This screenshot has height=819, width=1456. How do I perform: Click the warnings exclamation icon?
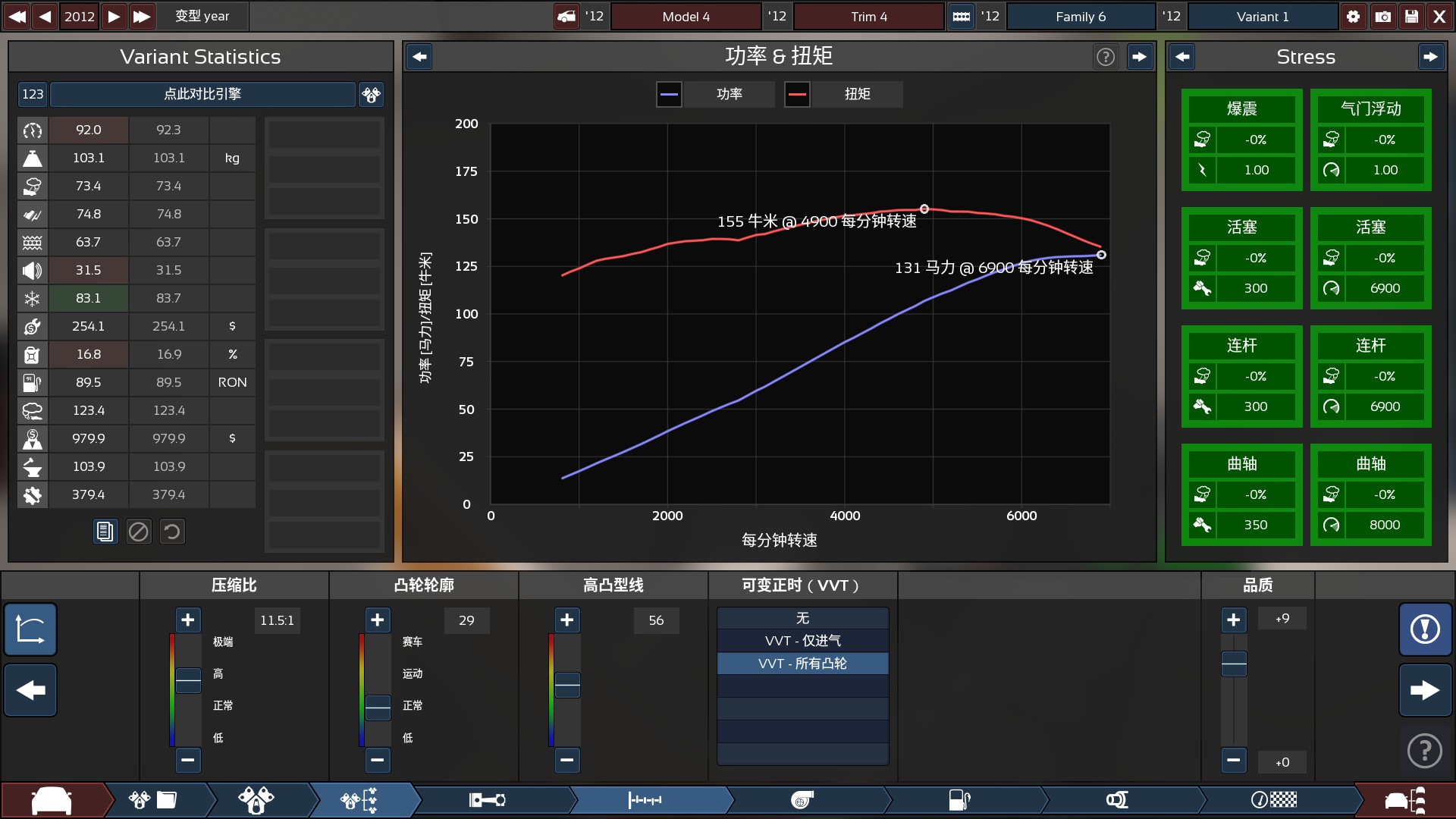click(1425, 629)
